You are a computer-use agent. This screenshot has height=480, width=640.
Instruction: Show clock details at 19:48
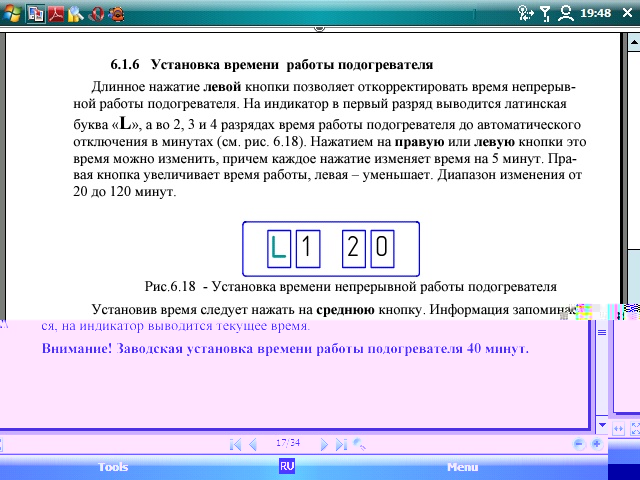point(596,13)
